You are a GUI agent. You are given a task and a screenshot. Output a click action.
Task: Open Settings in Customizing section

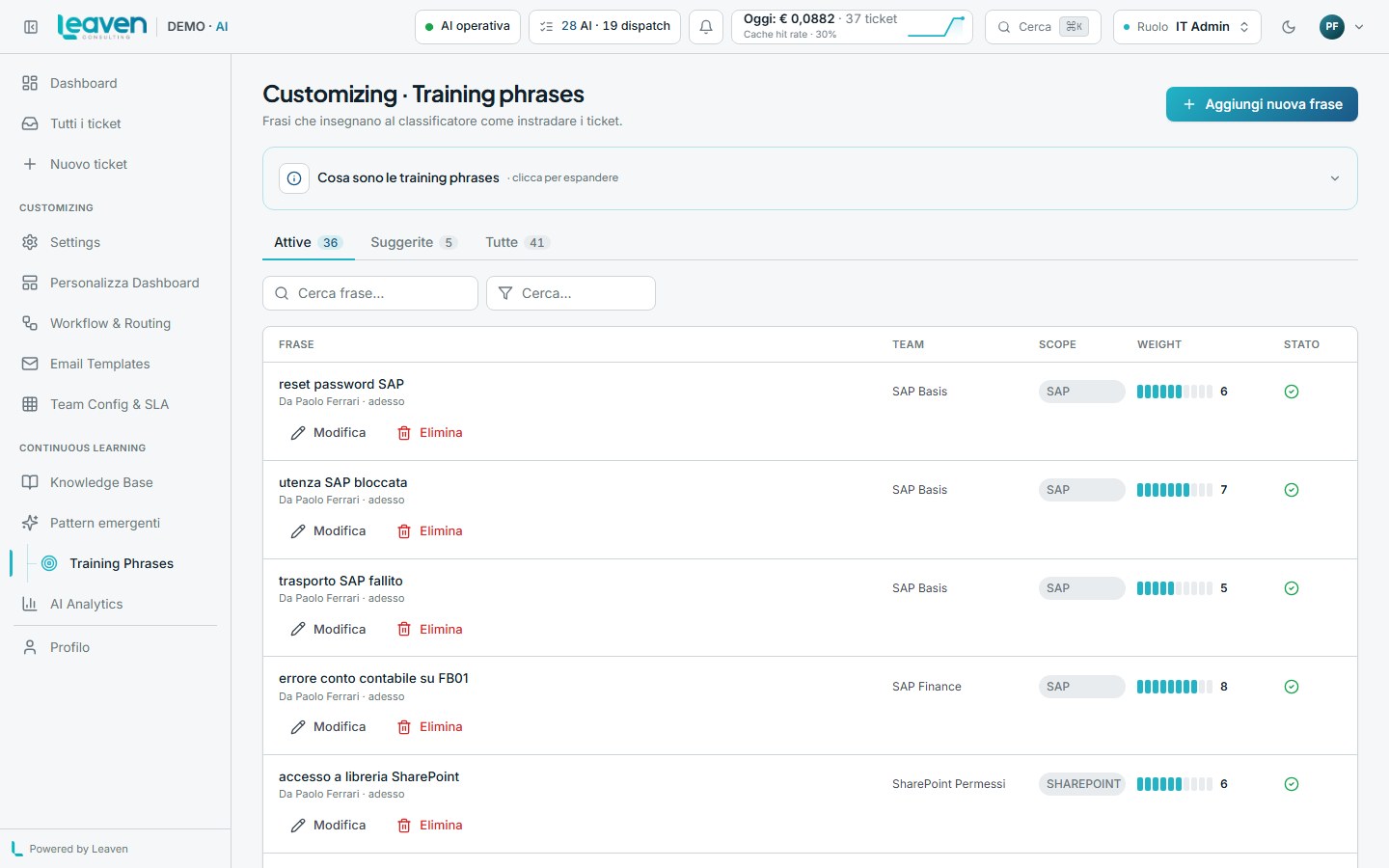pyautogui.click(x=116, y=242)
